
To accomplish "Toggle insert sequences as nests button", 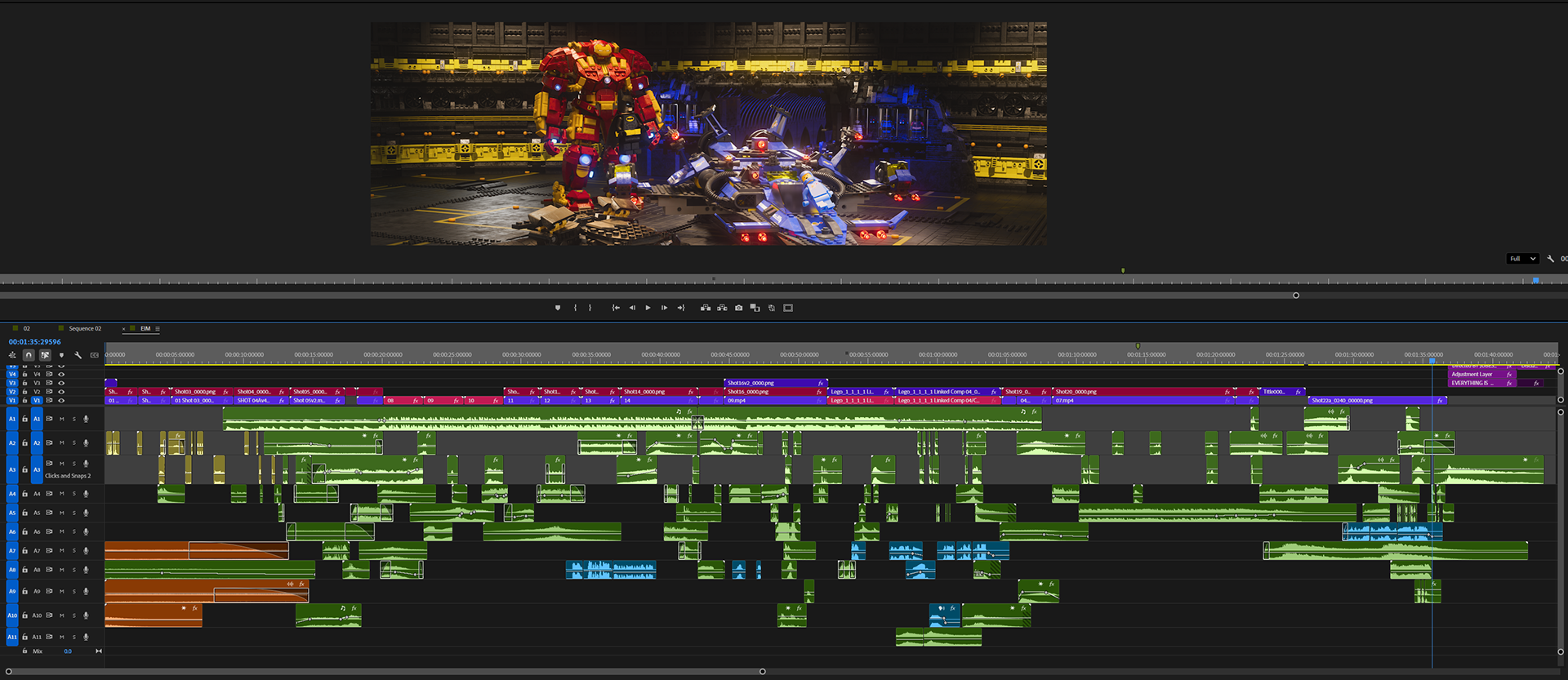I will pyautogui.click(x=12, y=355).
